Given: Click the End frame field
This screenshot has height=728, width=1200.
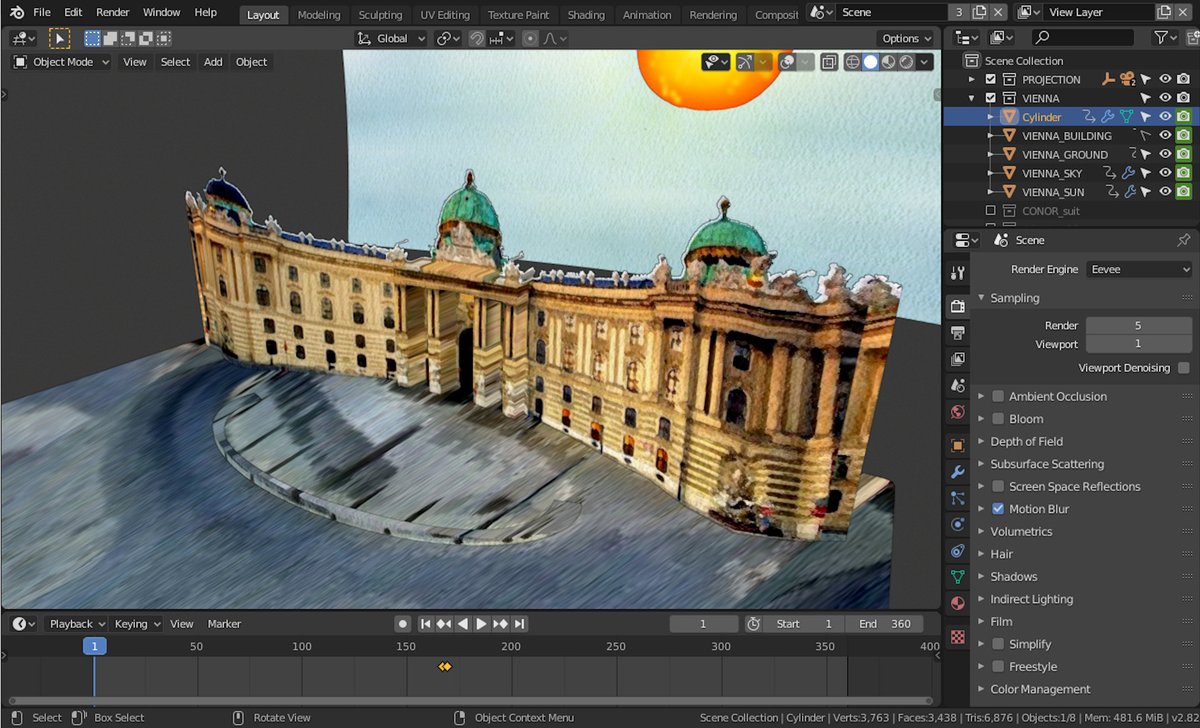Looking at the screenshot, I should [883, 624].
